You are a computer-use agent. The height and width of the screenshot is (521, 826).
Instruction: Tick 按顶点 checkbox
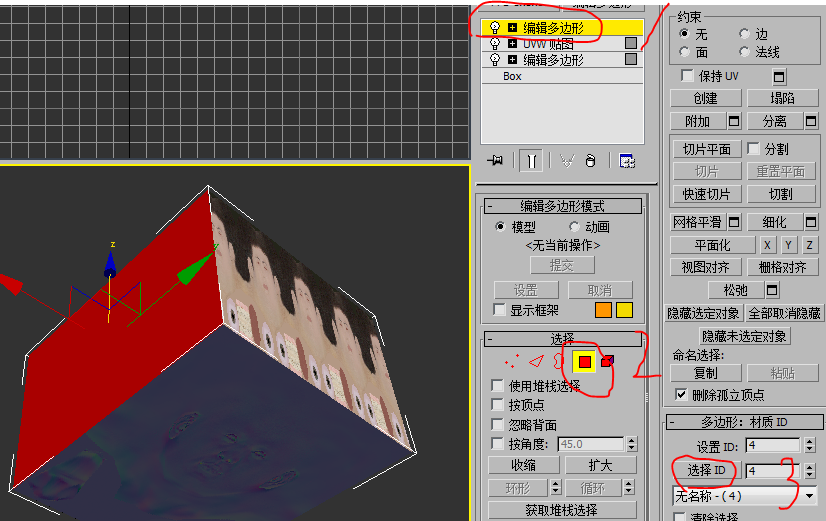[x=497, y=405]
